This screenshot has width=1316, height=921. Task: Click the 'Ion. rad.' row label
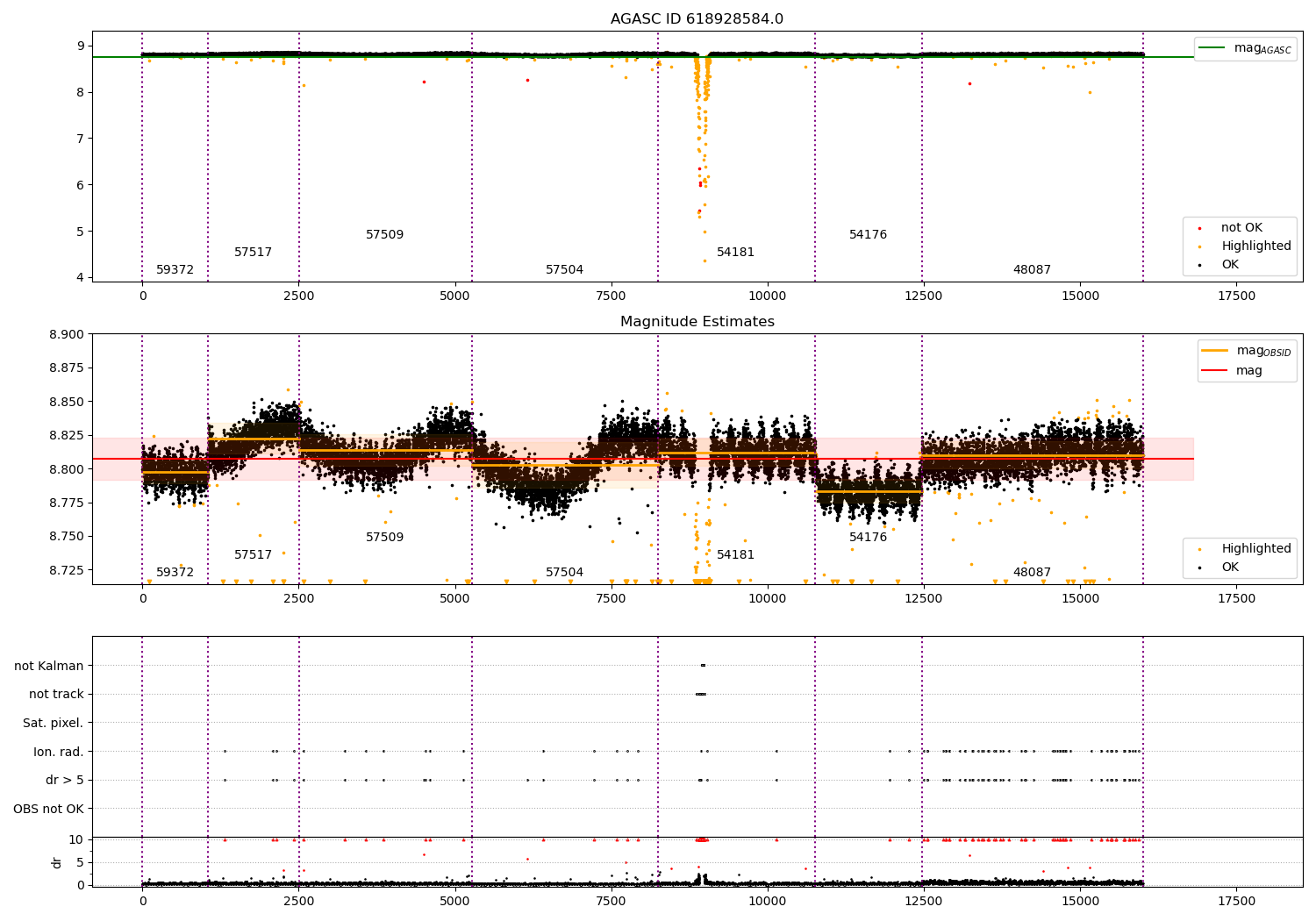(59, 752)
